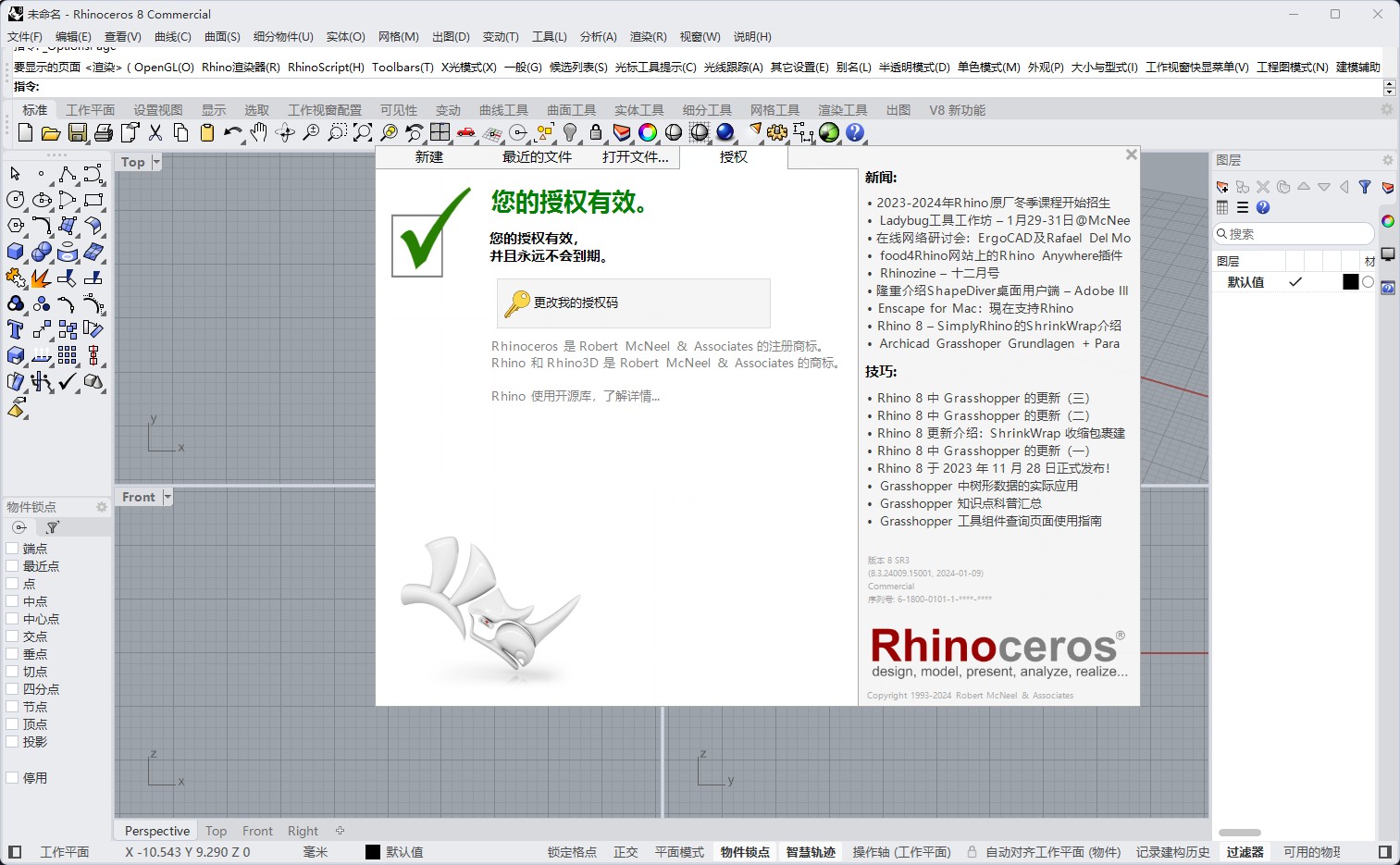The image size is (1400, 865).
Task: Click the padlock lock objects icon
Action: click(596, 133)
